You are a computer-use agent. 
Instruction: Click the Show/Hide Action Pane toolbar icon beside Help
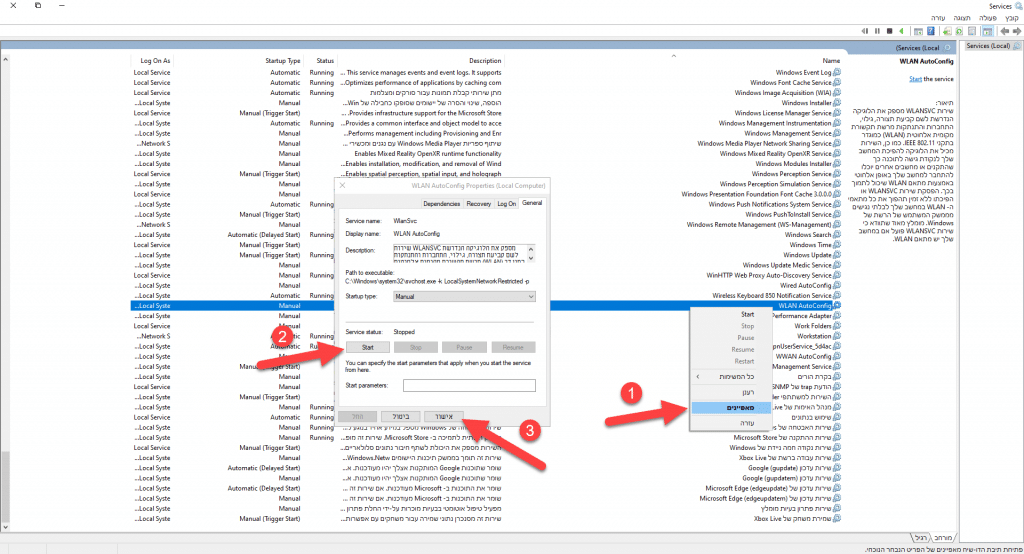(918, 31)
